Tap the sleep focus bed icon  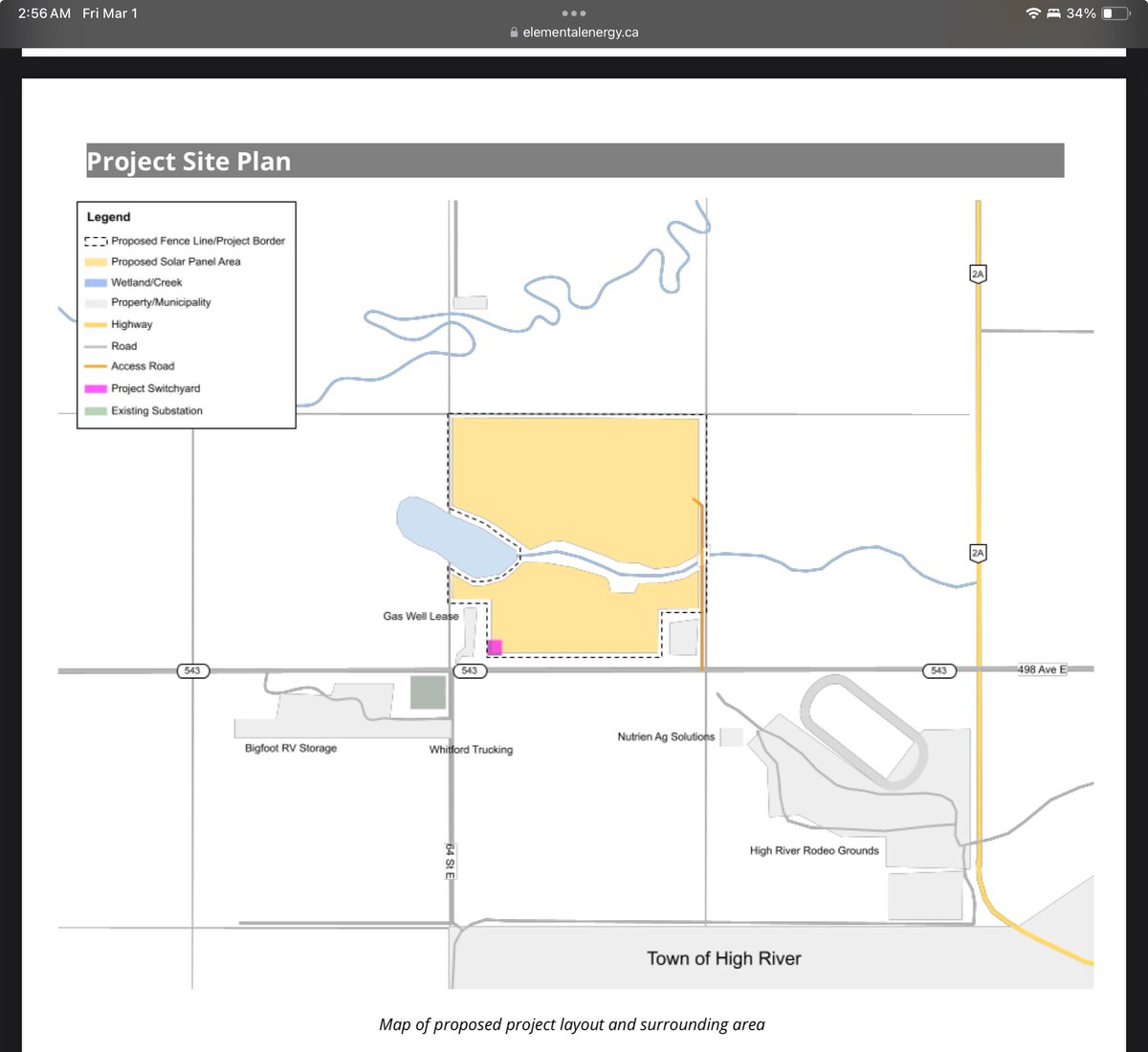point(1054,13)
